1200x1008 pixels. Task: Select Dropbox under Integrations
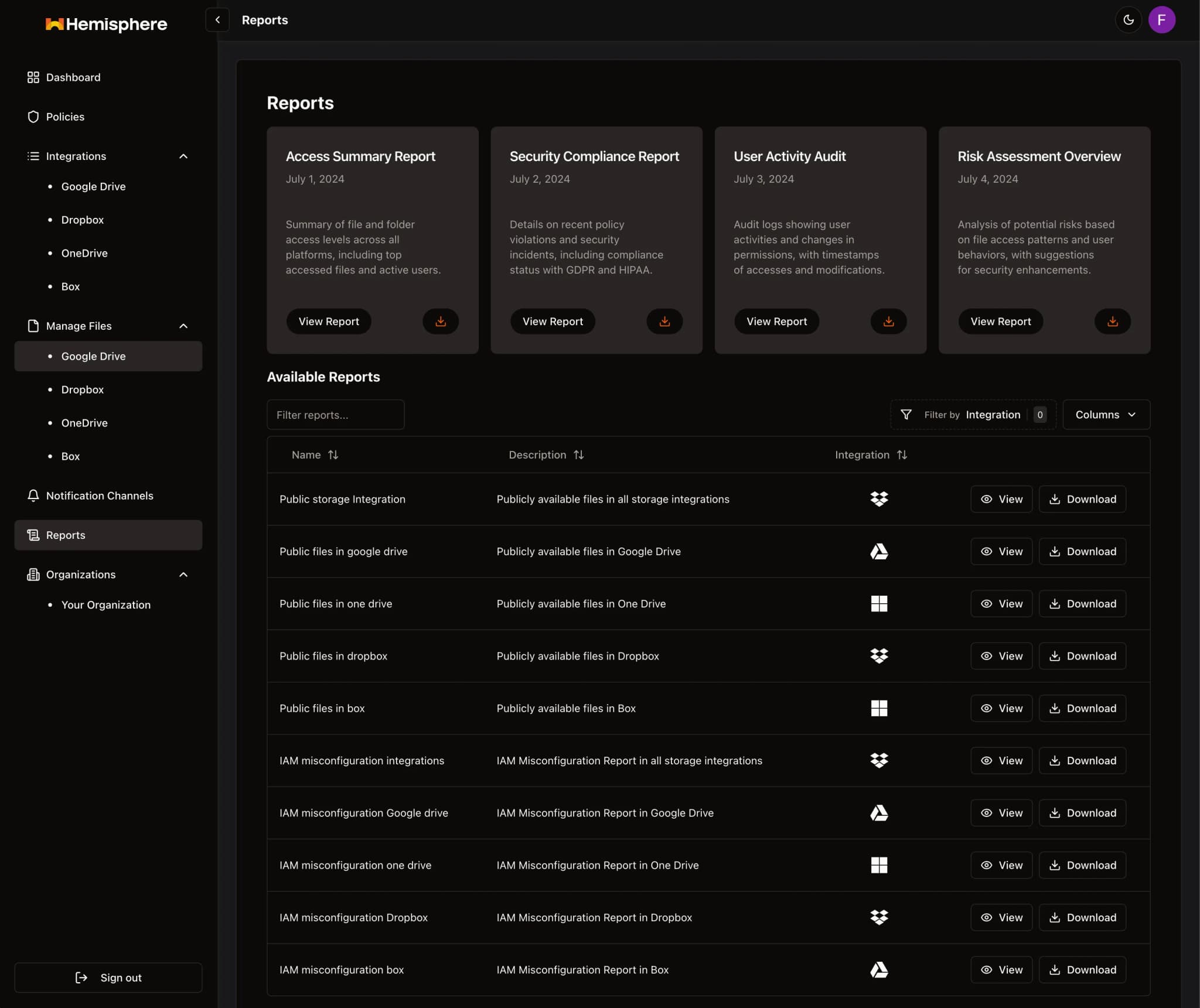[x=108, y=220]
